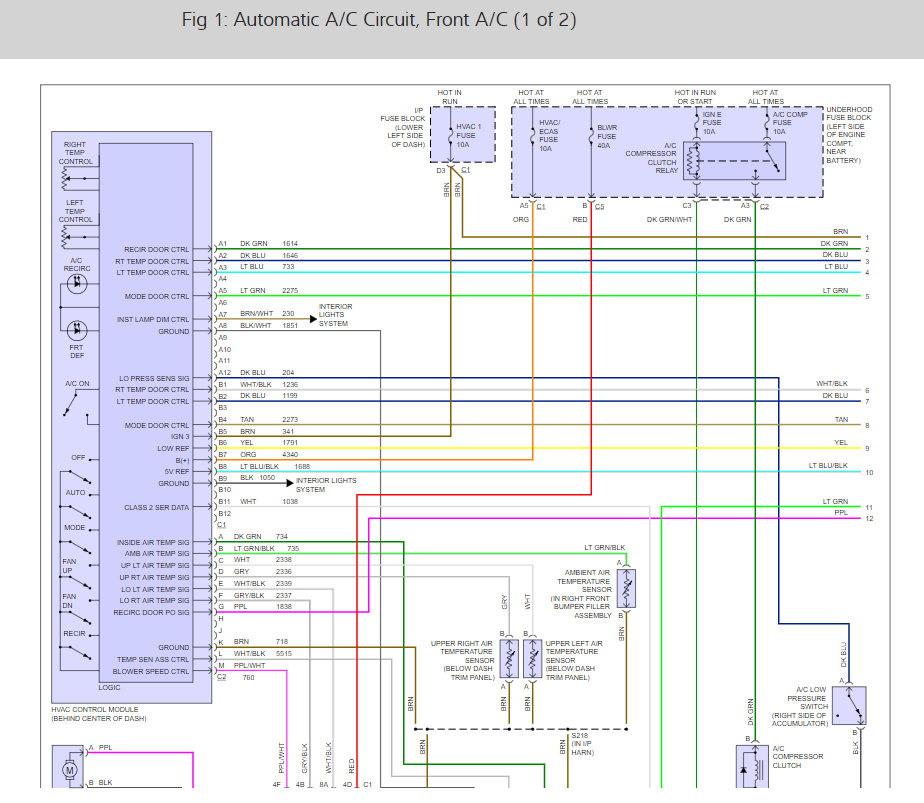Screen dimensions: 924x803
Task: Click the upper right air temperature sensor symbol
Action: (x=509, y=658)
